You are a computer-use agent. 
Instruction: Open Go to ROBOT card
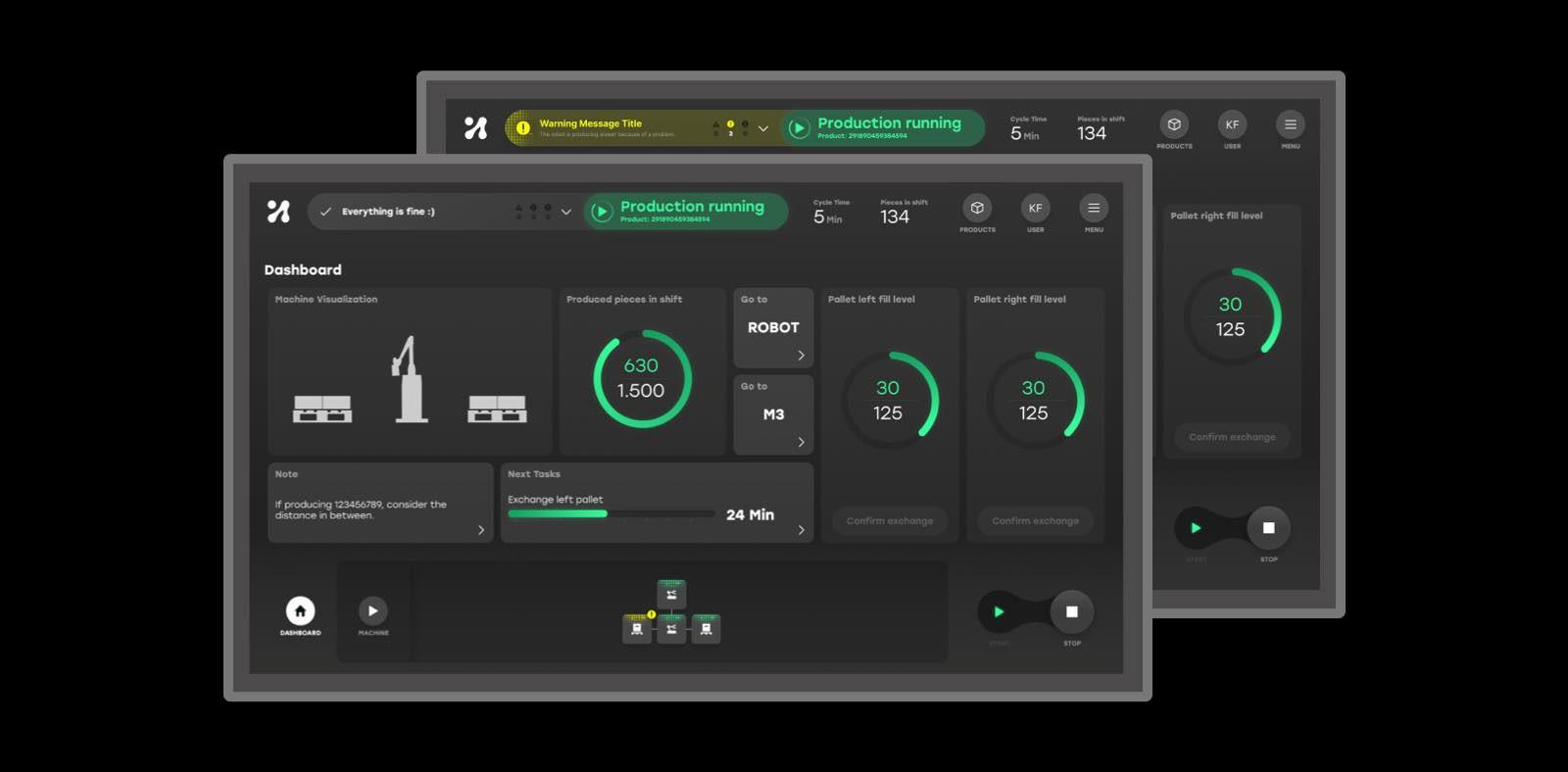[x=773, y=328]
